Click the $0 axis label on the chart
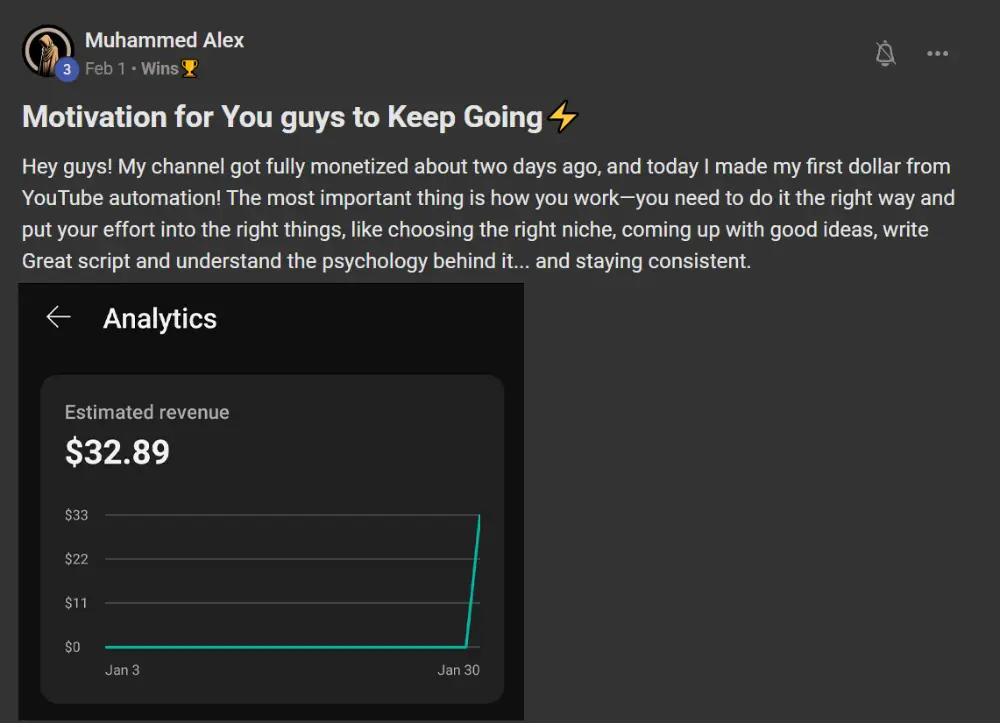This screenshot has height=723, width=1000. [73, 647]
